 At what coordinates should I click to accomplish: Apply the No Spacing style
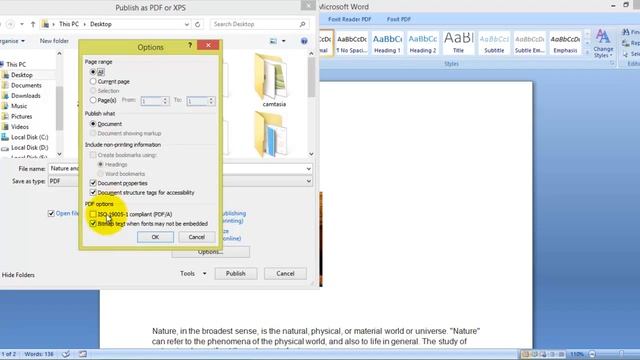(351, 43)
